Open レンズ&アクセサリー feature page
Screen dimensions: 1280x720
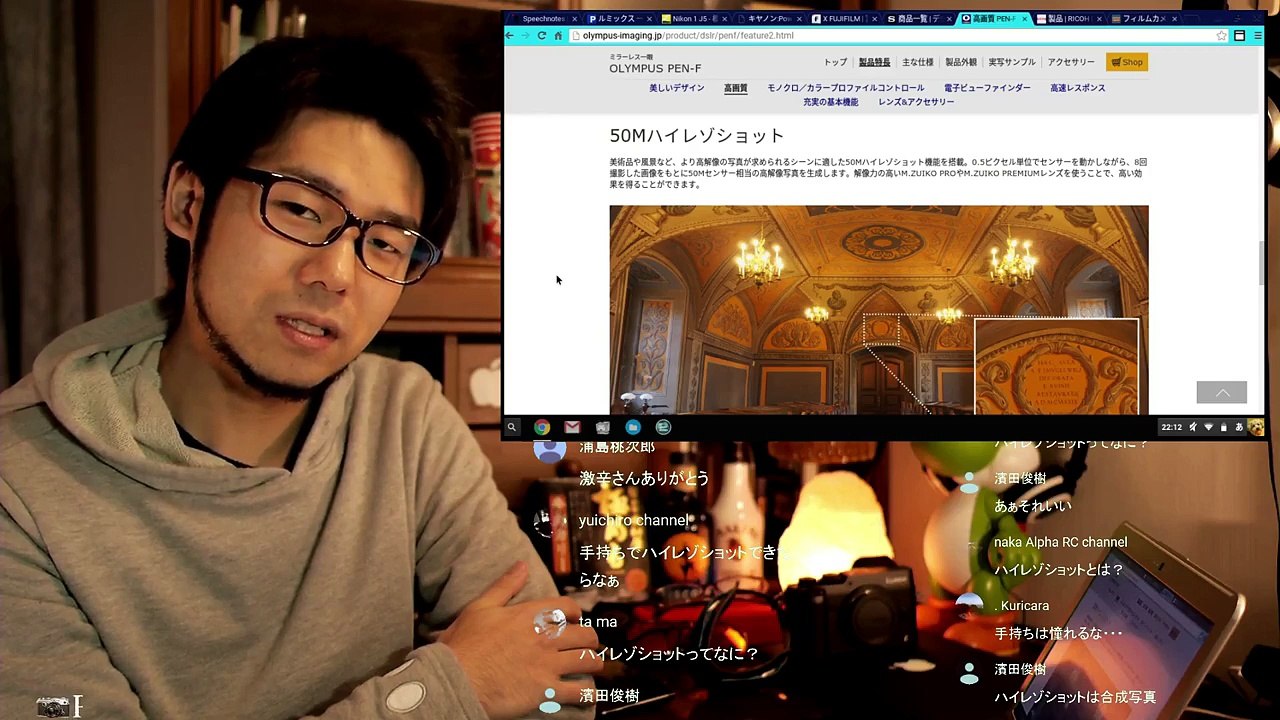click(917, 102)
